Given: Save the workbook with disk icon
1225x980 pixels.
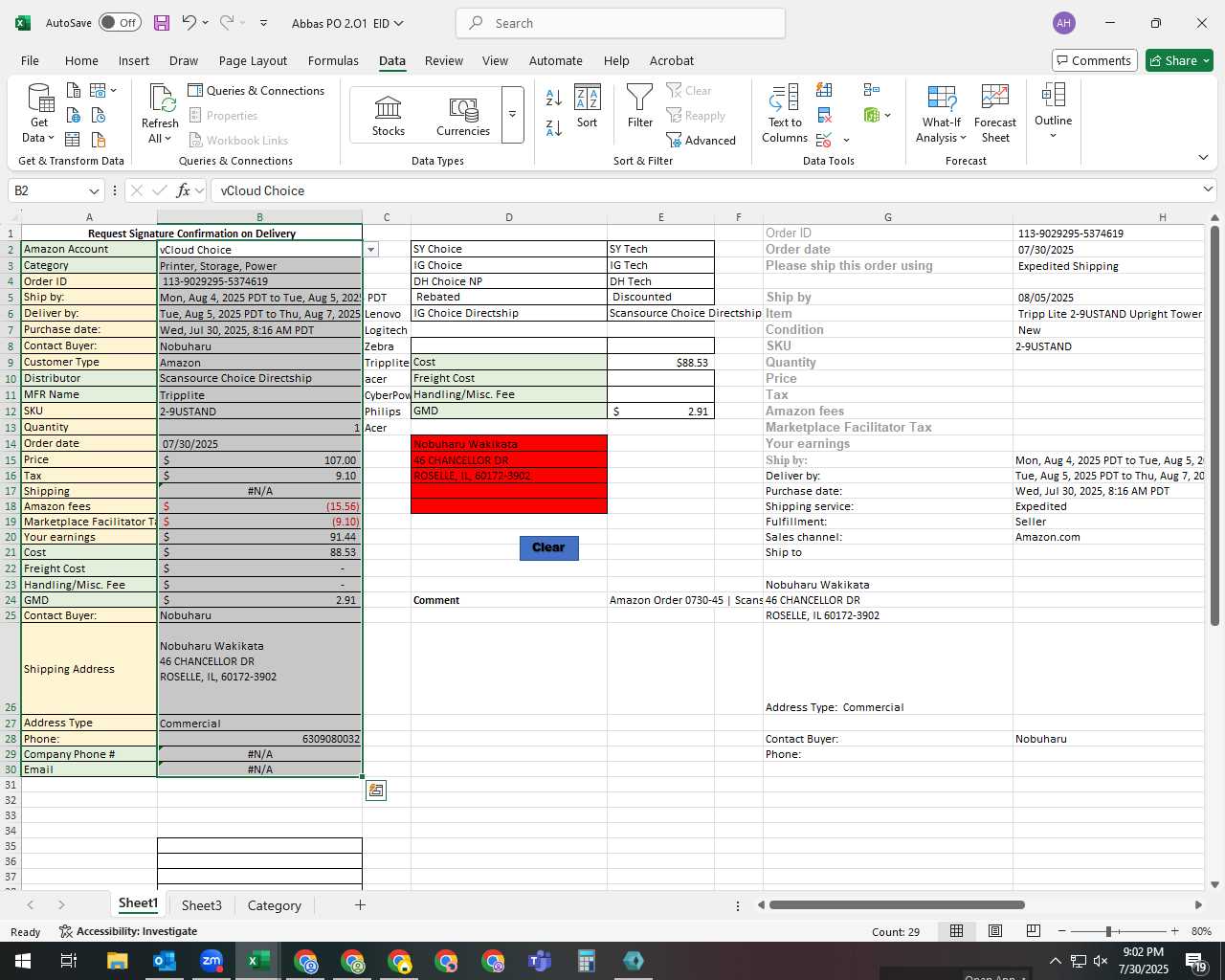Looking at the screenshot, I should pos(162,23).
